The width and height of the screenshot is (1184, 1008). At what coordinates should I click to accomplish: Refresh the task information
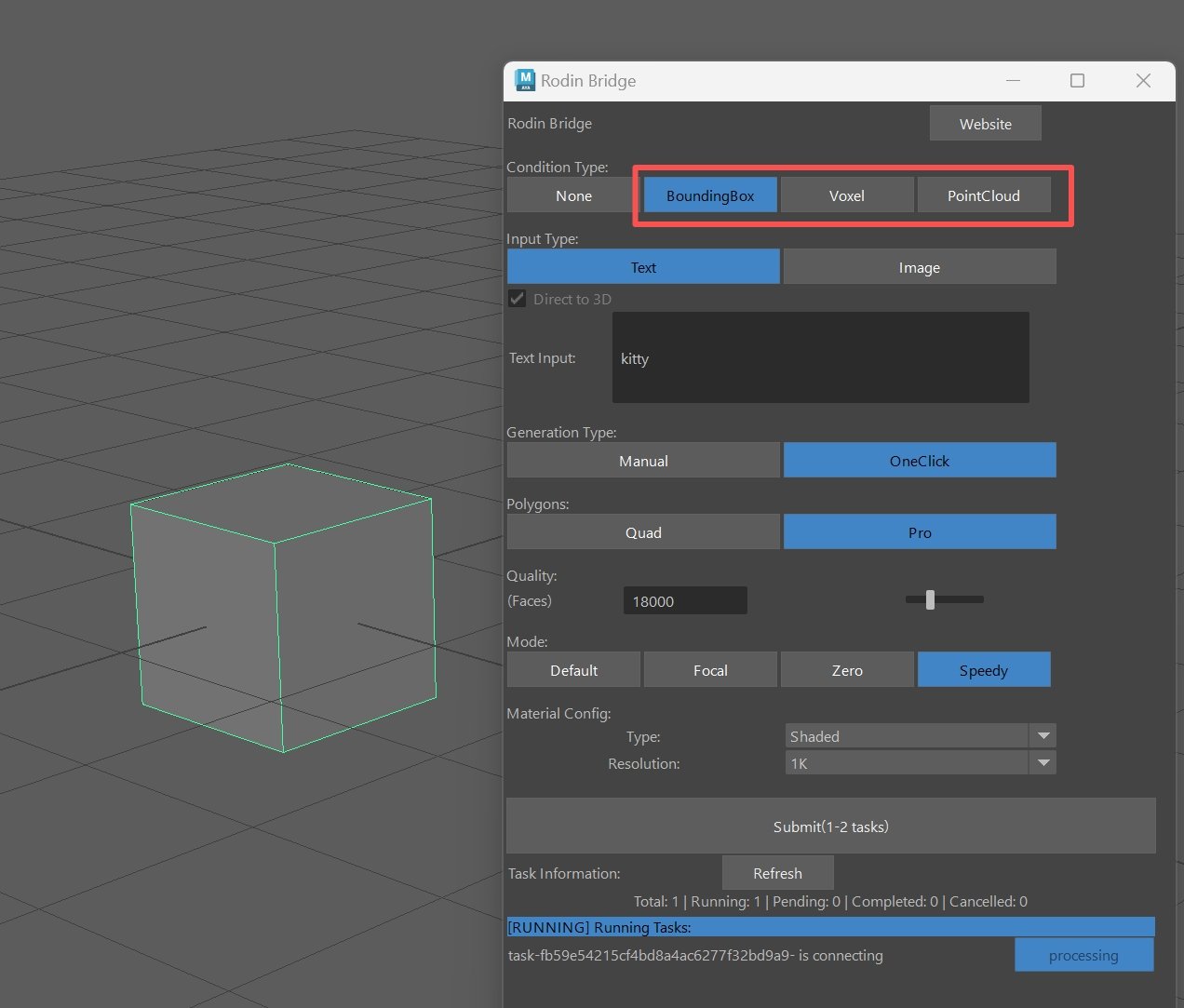point(777,873)
